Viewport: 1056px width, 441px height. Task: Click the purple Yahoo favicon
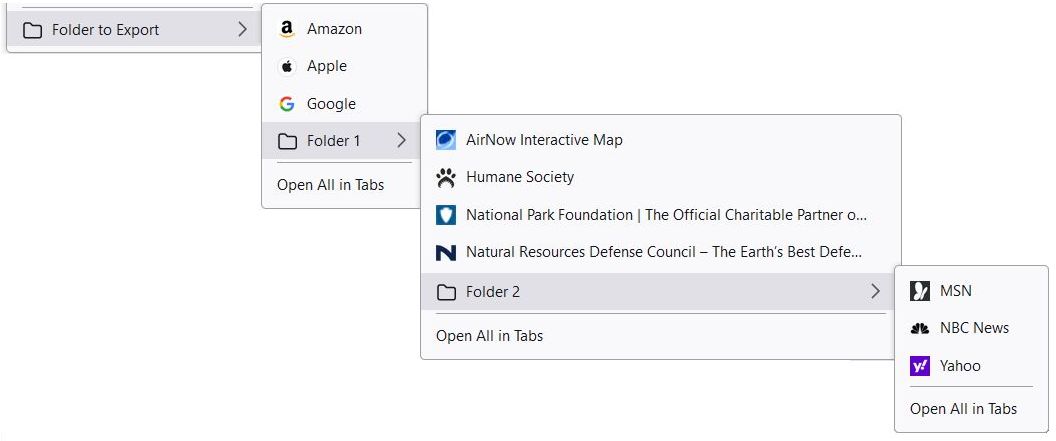[x=920, y=366]
